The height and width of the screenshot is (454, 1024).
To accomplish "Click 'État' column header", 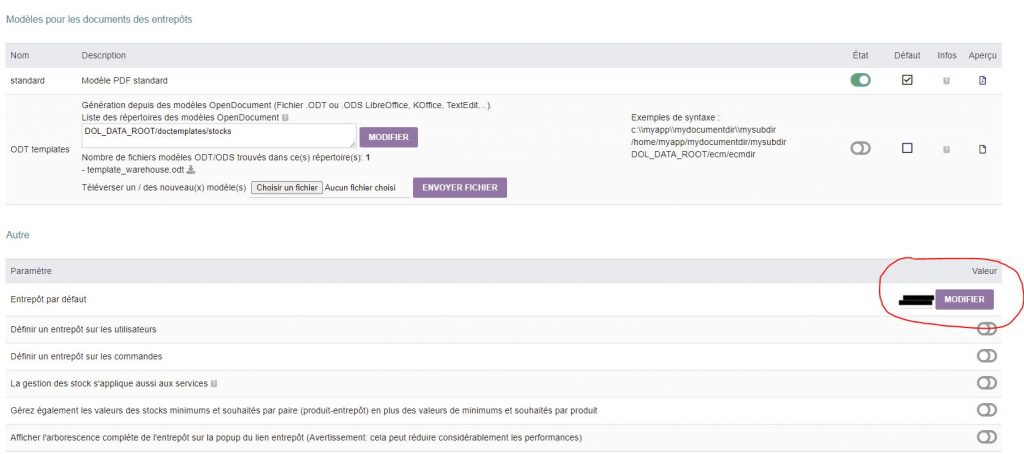I will tap(861, 56).
